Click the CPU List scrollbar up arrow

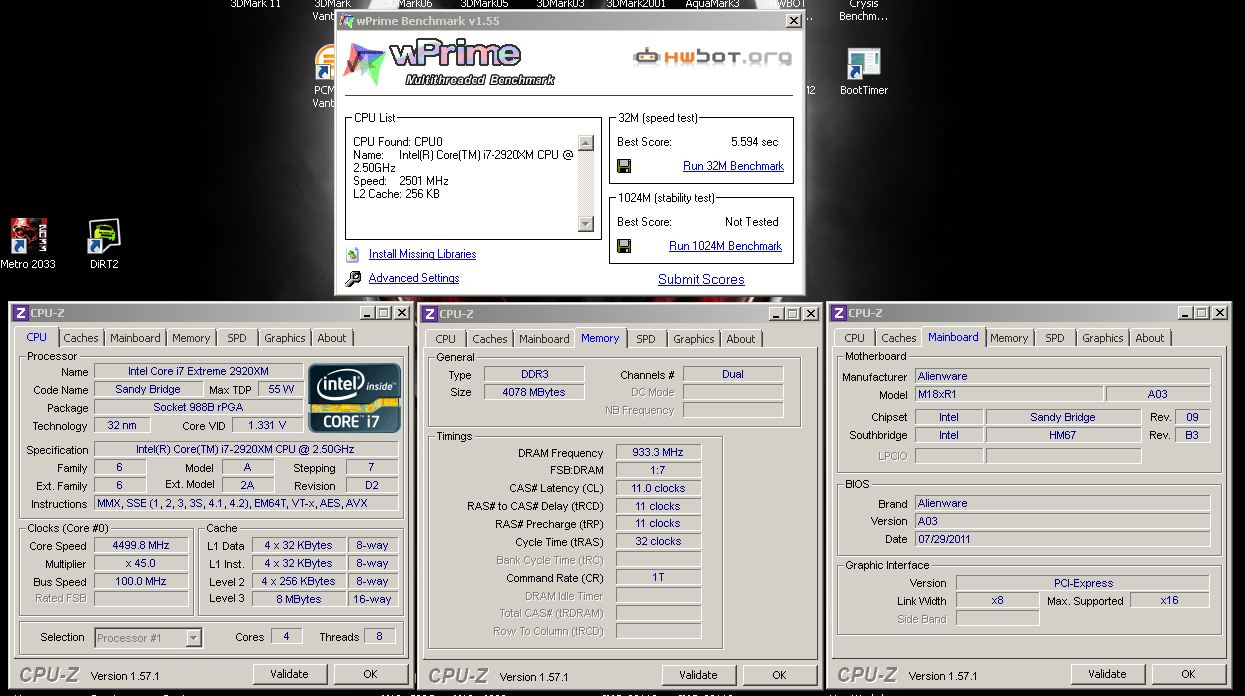(586, 143)
